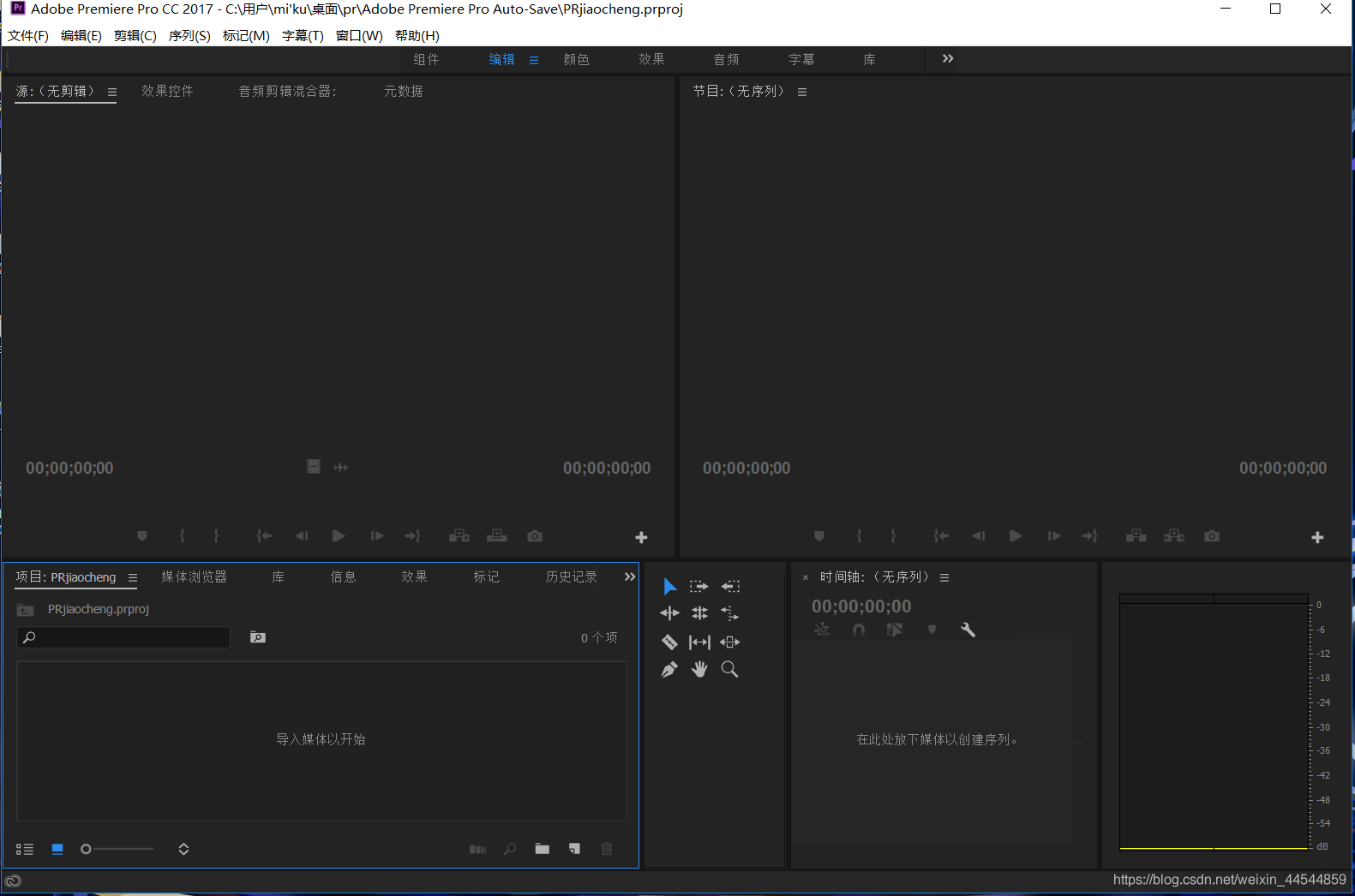Show hidden project panel tabs chevron
Screen dimensions: 1355x896
[x=630, y=576]
